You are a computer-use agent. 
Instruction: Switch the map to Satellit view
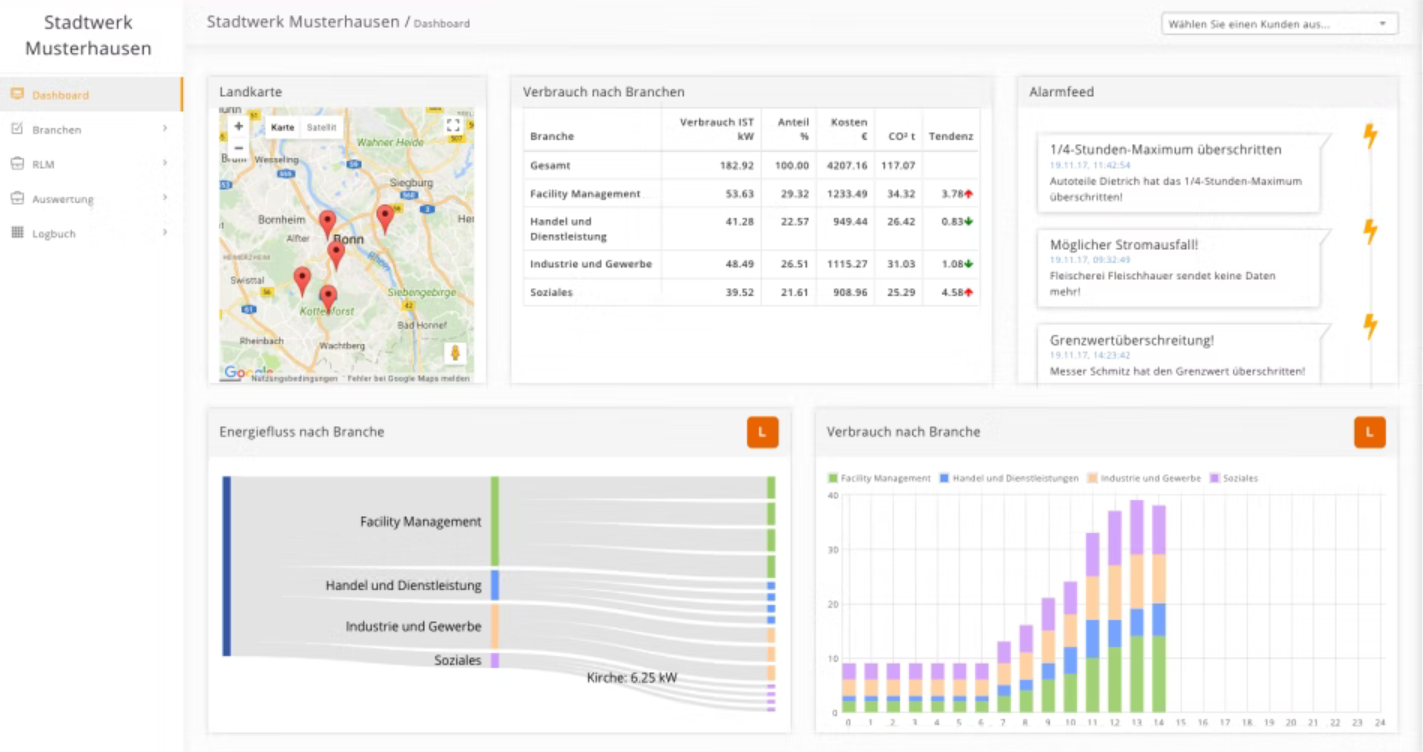pos(321,127)
